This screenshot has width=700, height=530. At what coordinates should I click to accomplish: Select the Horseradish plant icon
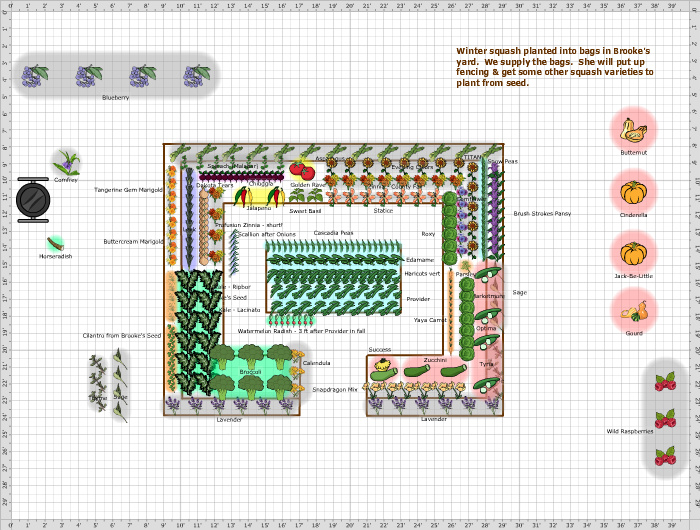point(55,243)
